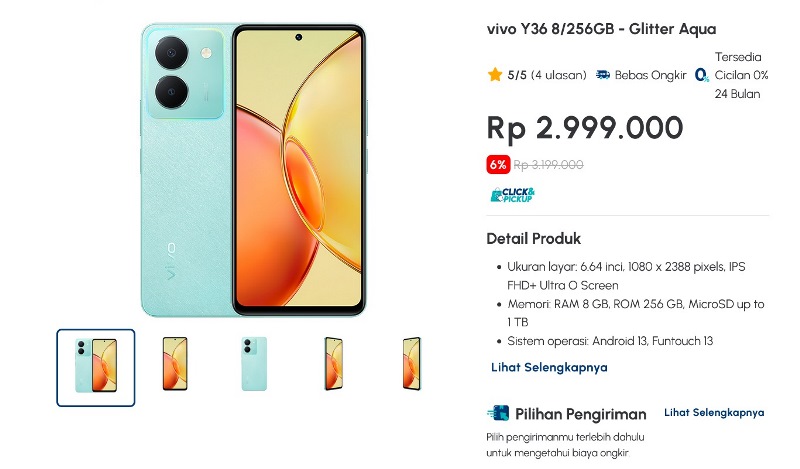
Task: Select the third thumbnail showing aqua back
Action: (x=254, y=364)
